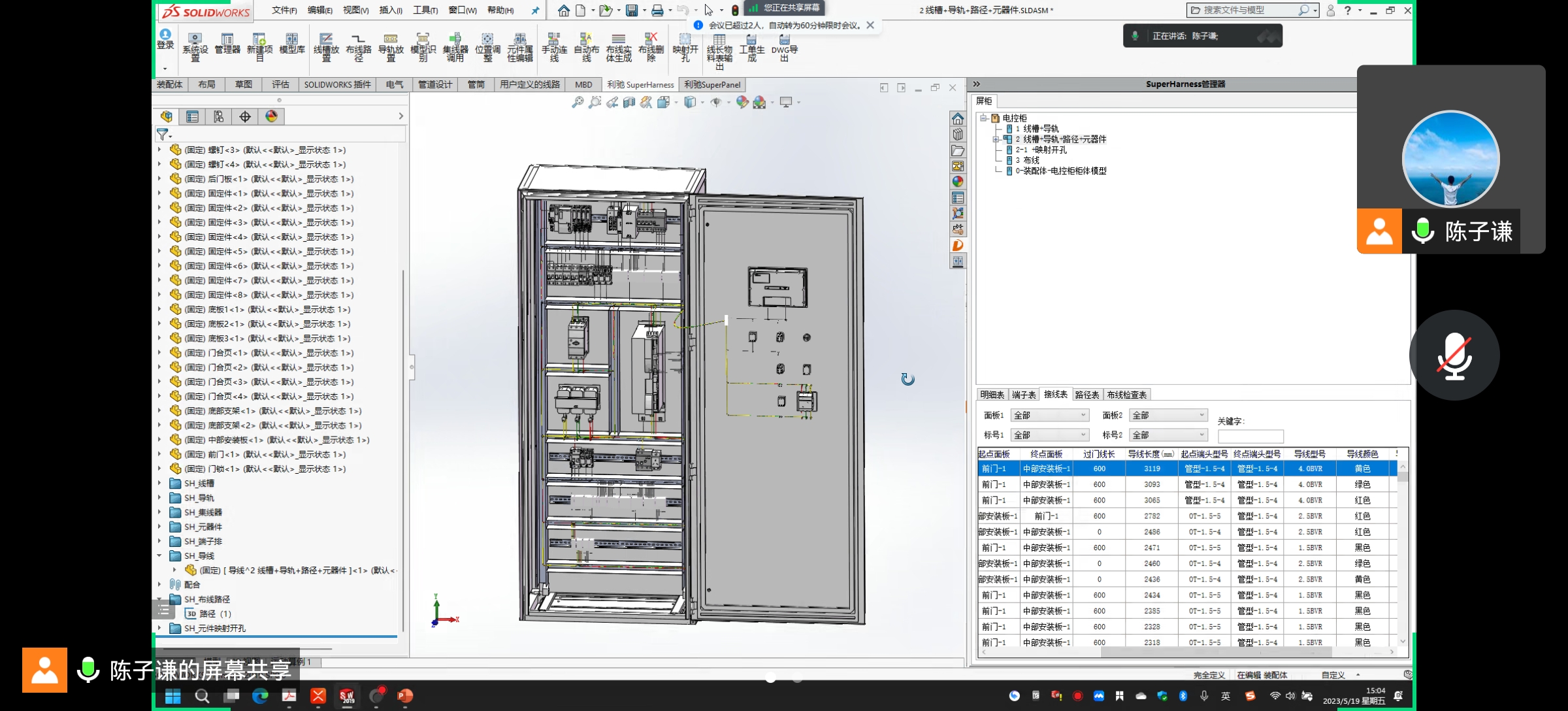Toggle the Hide/Show Items eye icon

pyautogui.click(x=715, y=103)
